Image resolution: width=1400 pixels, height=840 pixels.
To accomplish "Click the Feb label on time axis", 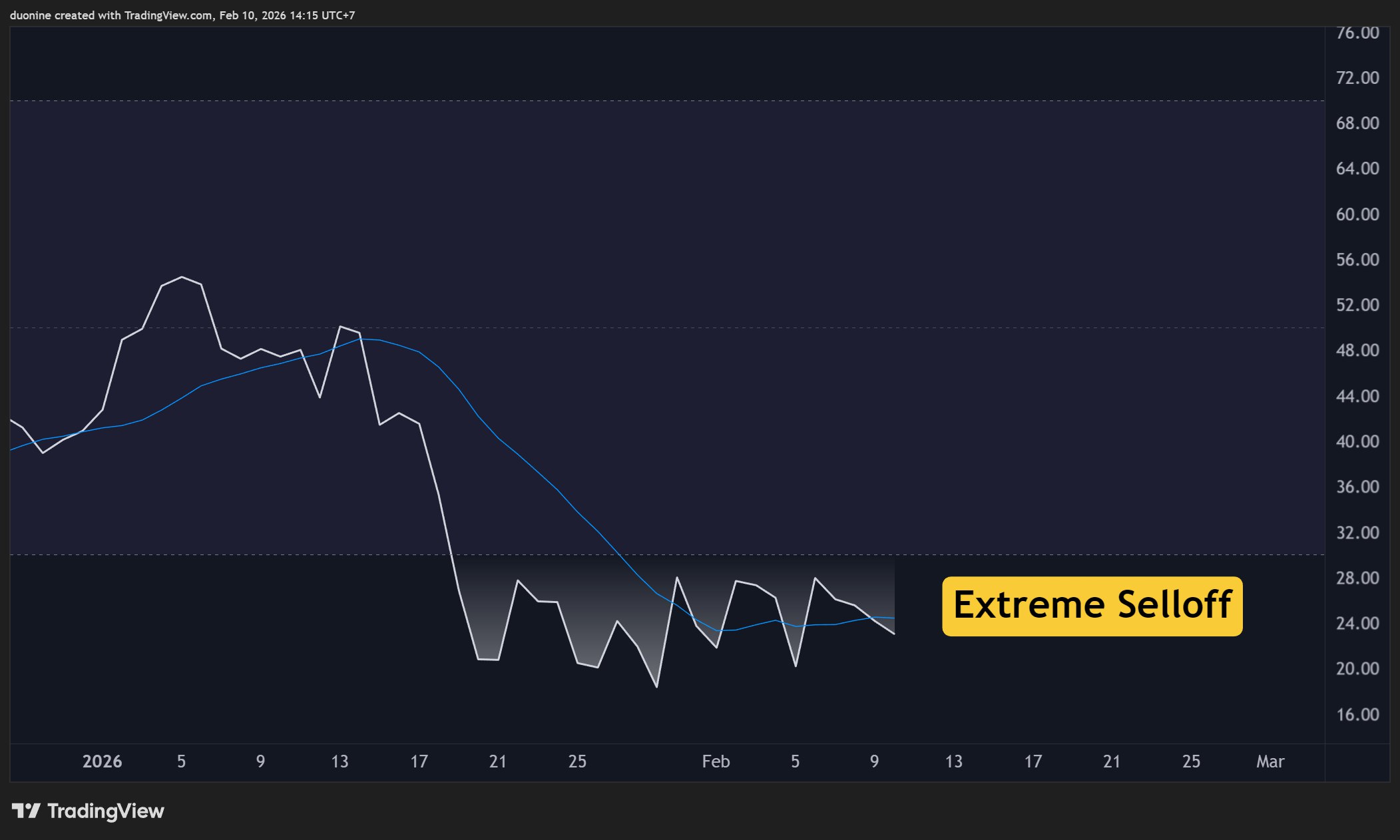I will (x=716, y=761).
